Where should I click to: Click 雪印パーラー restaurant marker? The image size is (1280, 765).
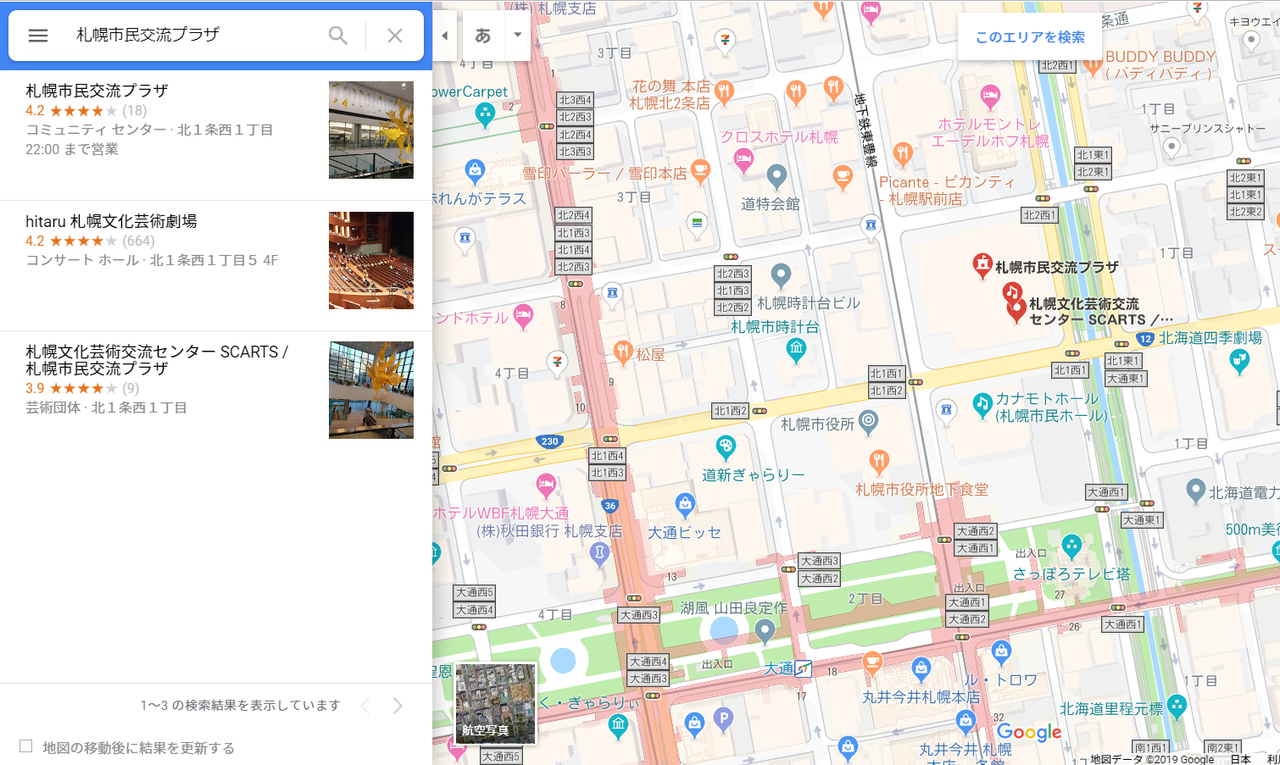(x=701, y=169)
